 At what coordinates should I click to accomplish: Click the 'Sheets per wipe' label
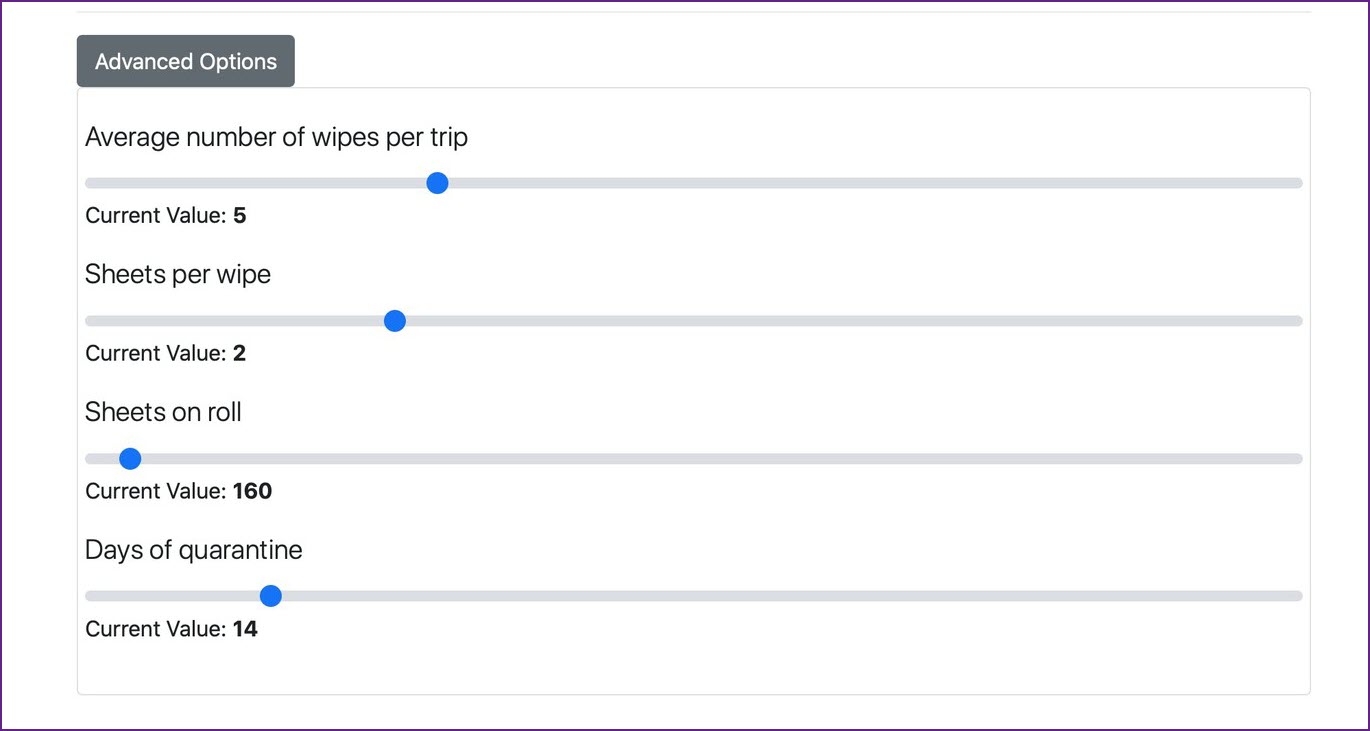[x=178, y=274]
